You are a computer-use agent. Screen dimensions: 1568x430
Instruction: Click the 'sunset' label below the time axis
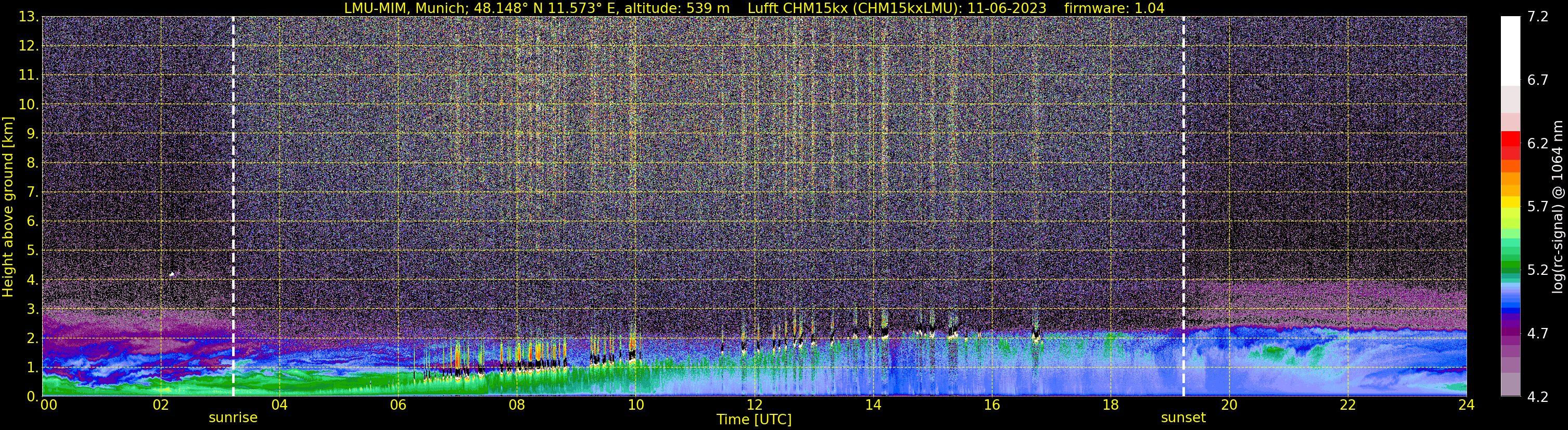point(1183,418)
